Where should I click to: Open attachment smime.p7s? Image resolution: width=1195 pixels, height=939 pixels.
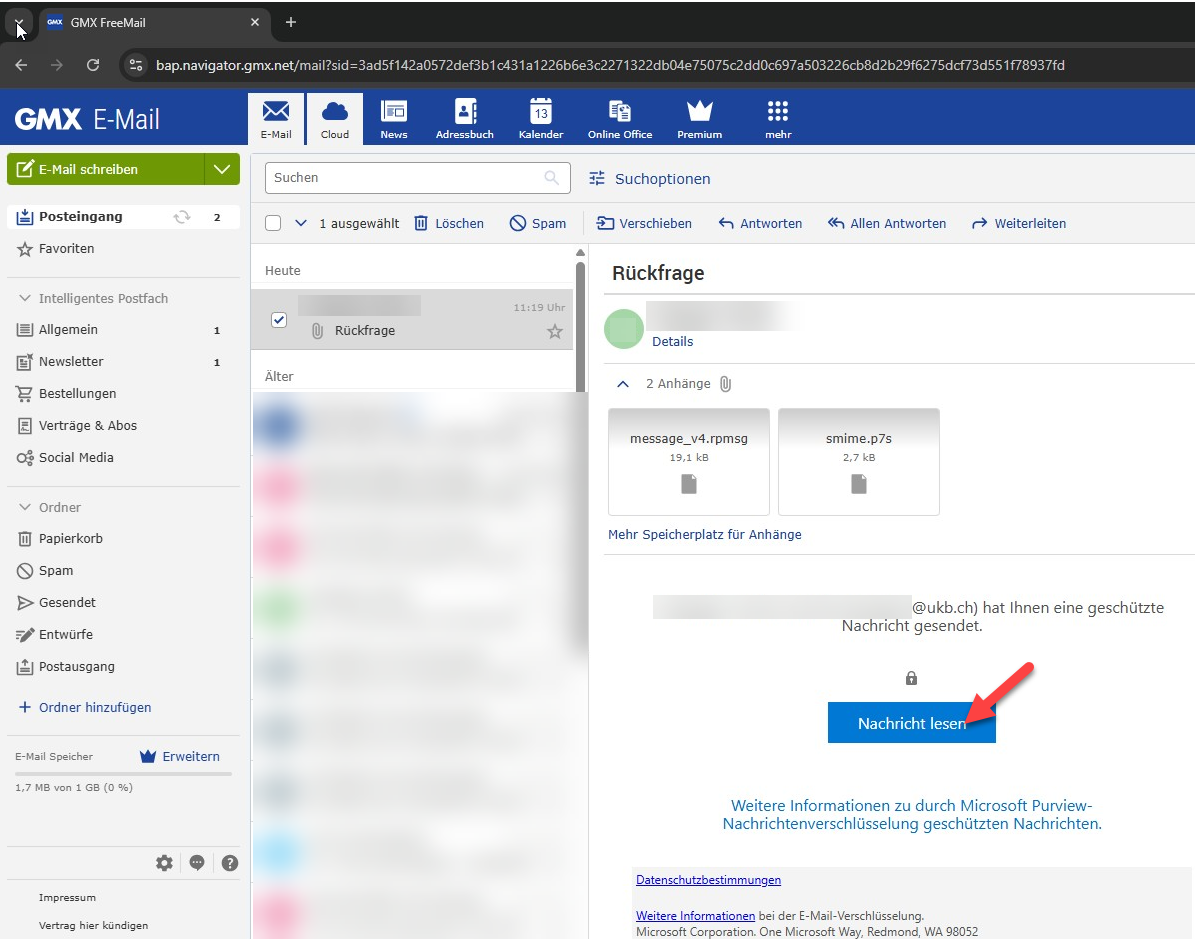point(859,462)
